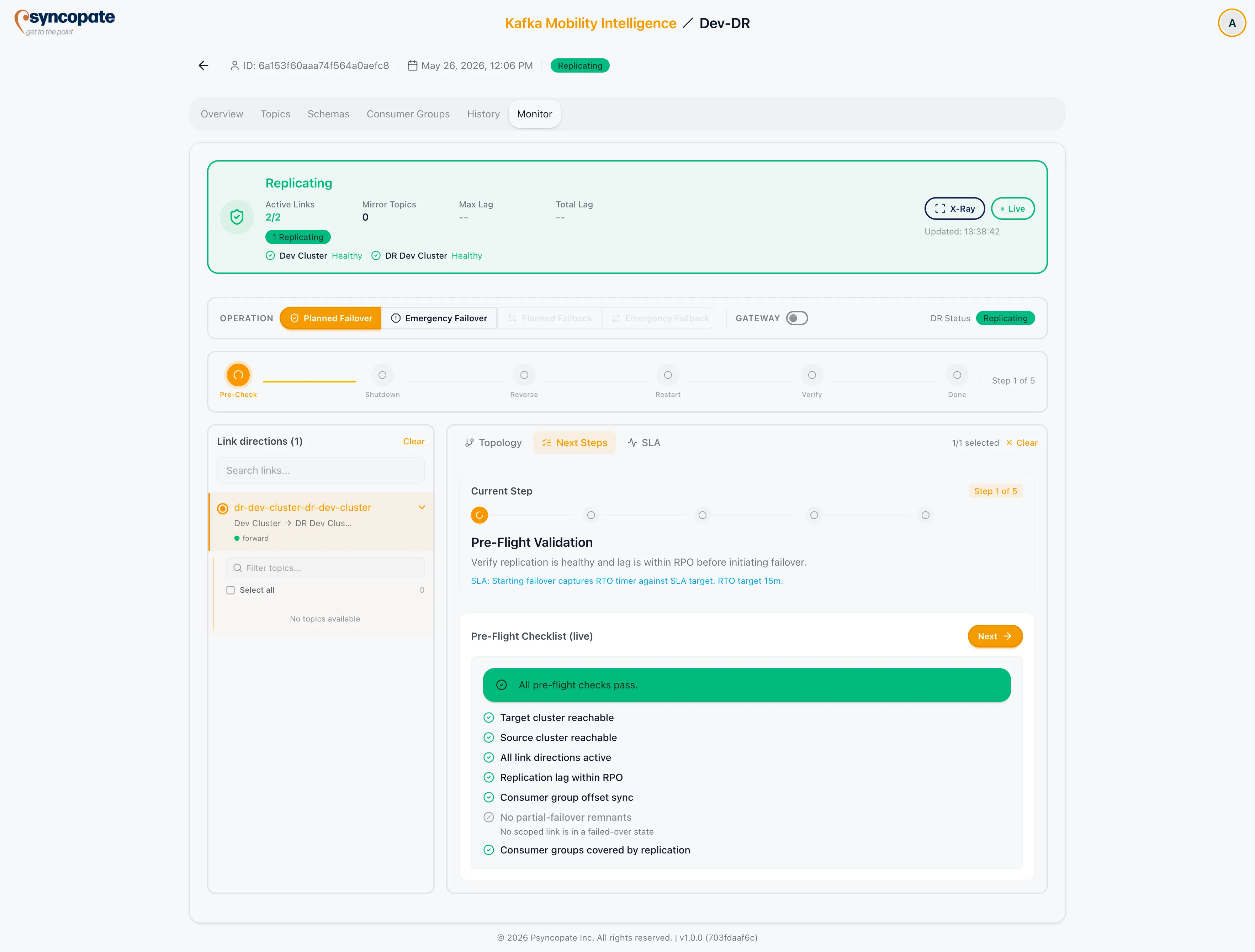1255x952 pixels.
Task: Select the Shutdown step circle
Action: click(382, 375)
